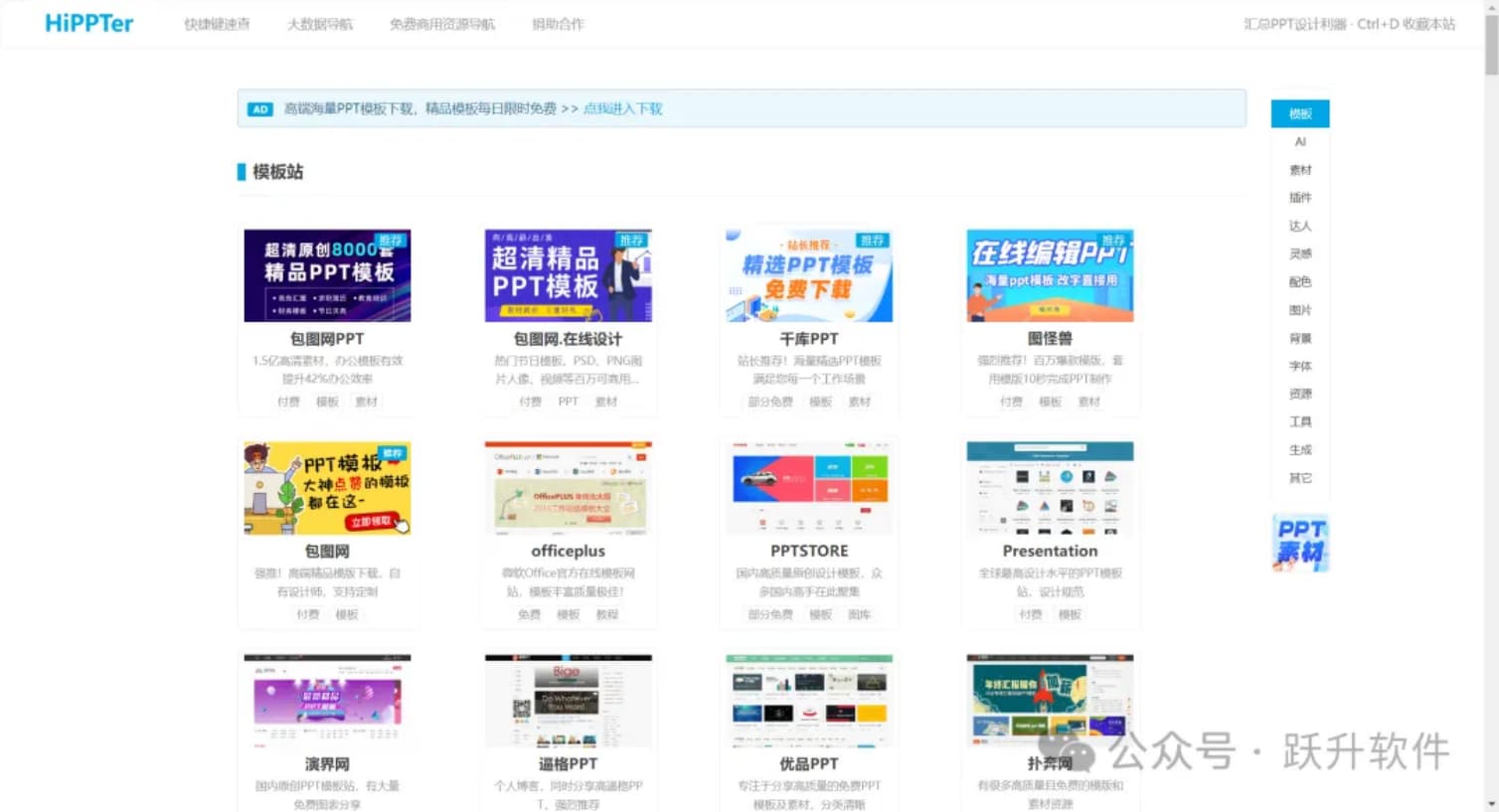Open the 图怪兽 thumbnail image
1499x812 pixels.
(1050, 275)
